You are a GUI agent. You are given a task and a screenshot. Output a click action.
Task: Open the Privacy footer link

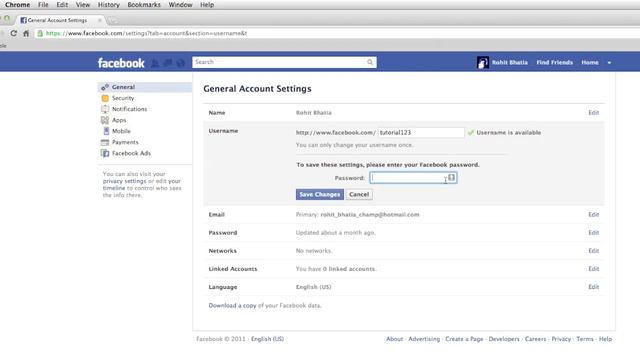tap(561, 339)
